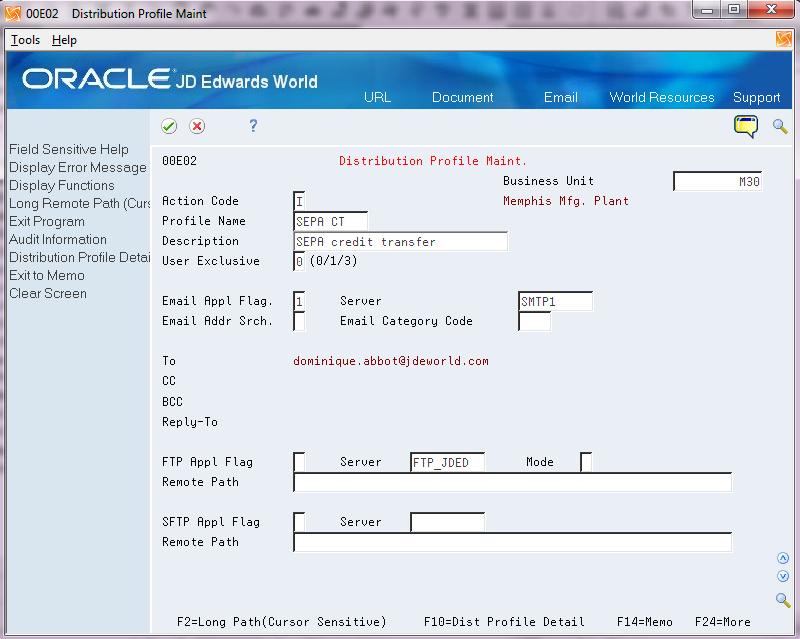
Task: Click the Email Appl Flag field
Action: 299,301
